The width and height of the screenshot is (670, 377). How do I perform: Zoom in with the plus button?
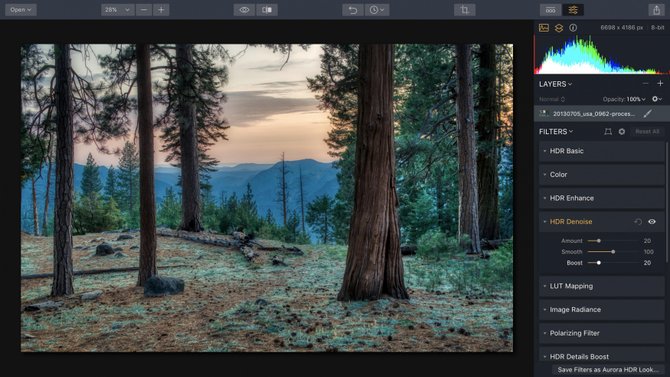[161, 9]
